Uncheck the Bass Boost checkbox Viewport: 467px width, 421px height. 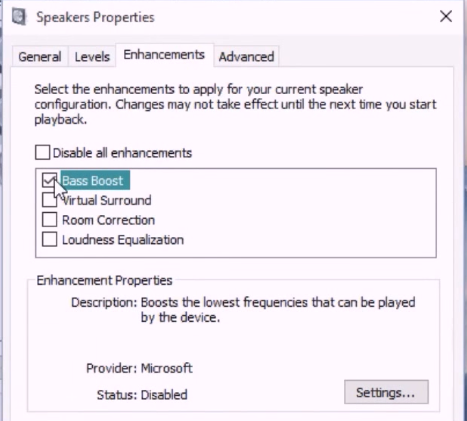(x=49, y=180)
